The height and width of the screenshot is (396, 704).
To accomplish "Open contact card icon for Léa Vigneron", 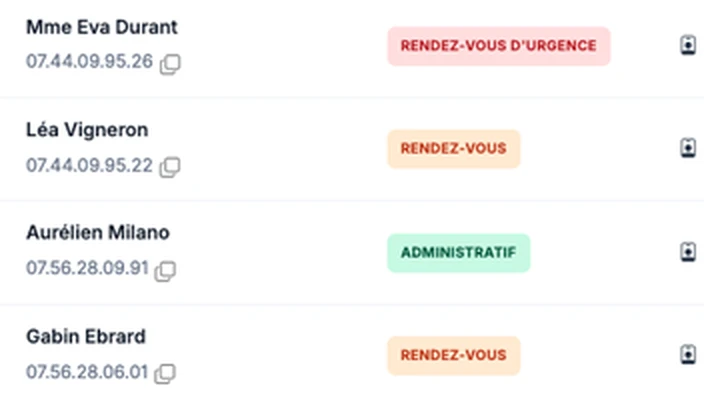I will pyautogui.click(x=688, y=148).
